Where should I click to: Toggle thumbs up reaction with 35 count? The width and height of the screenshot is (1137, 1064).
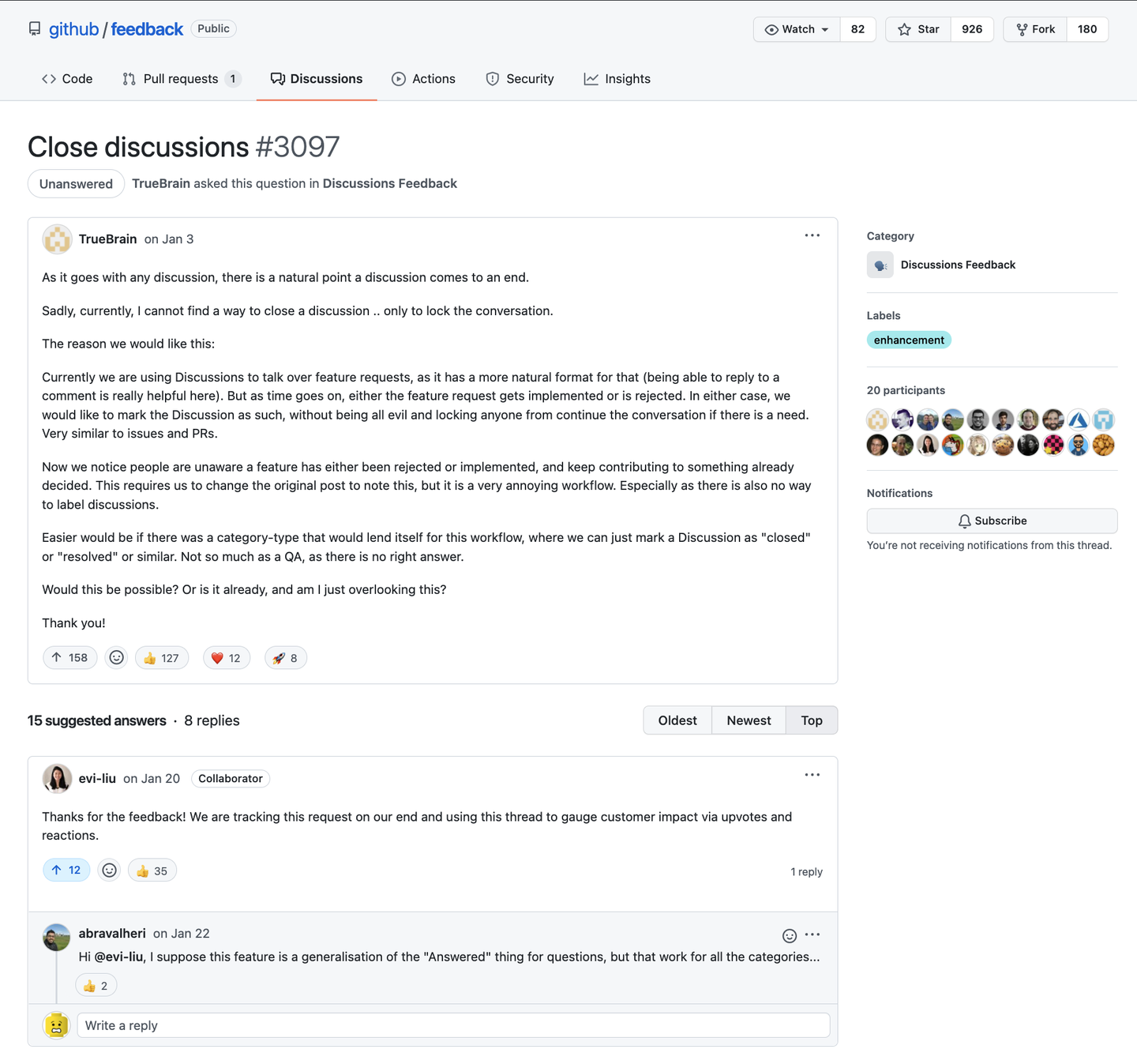[152, 870]
